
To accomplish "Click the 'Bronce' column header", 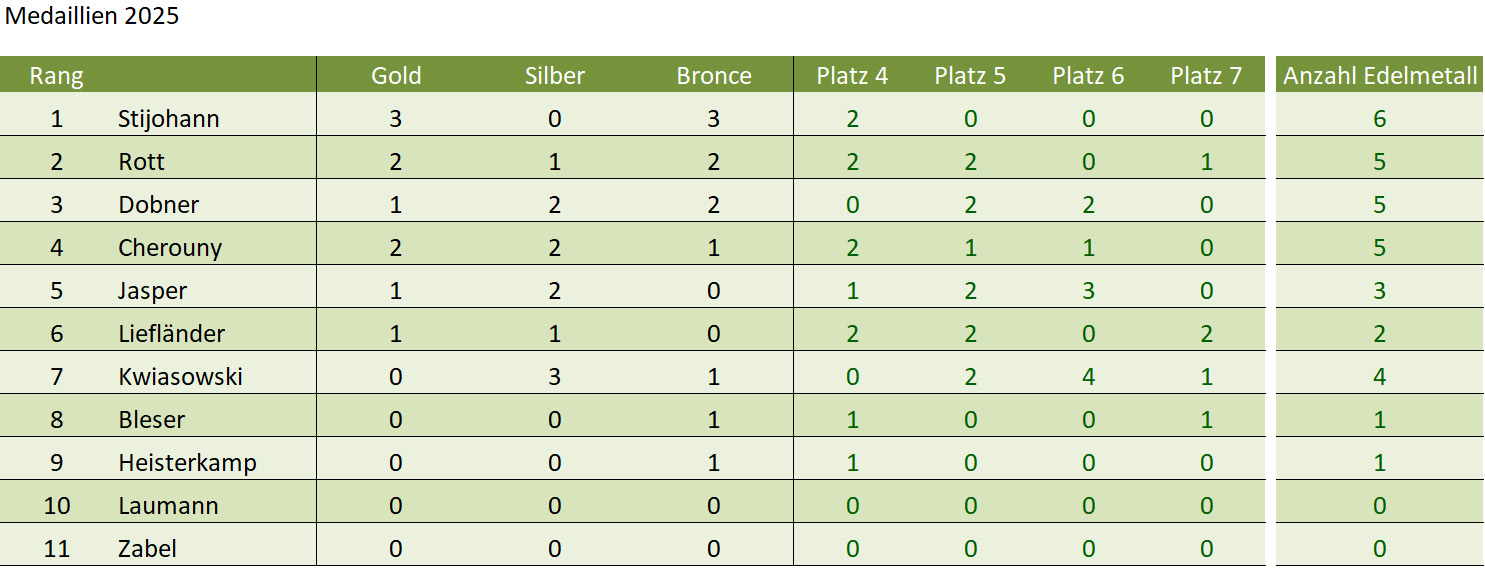I will pyautogui.click(x=714, y=76).
